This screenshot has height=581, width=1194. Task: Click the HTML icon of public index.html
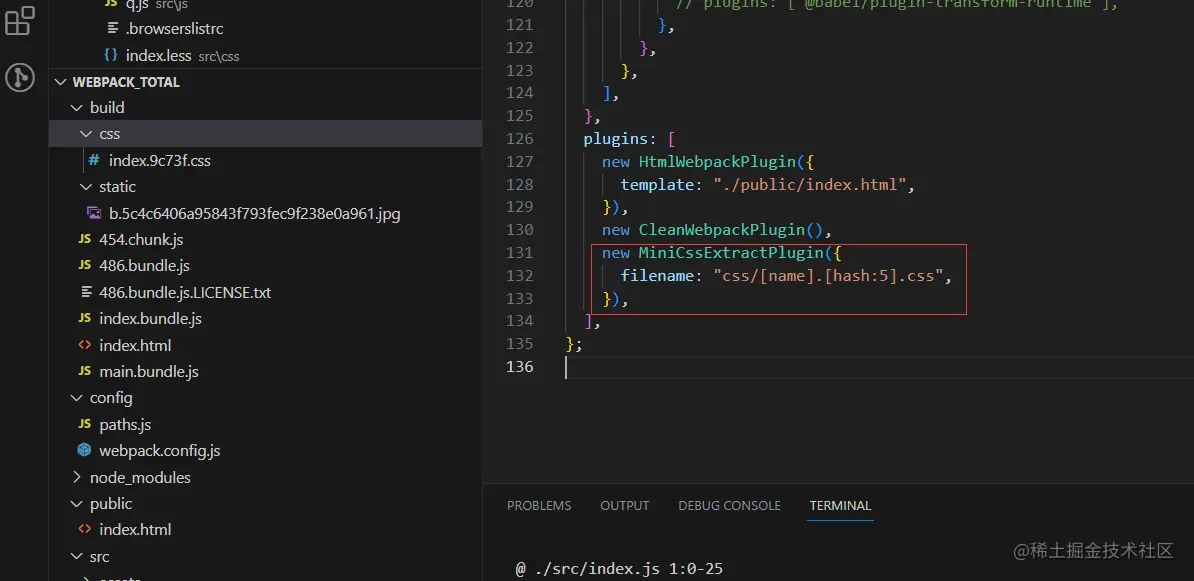click(x=85, y=529)
